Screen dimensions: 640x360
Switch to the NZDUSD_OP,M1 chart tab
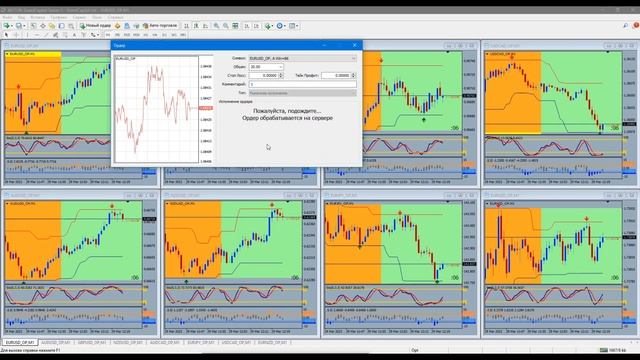pyautogui.click(x=128, y=342)
